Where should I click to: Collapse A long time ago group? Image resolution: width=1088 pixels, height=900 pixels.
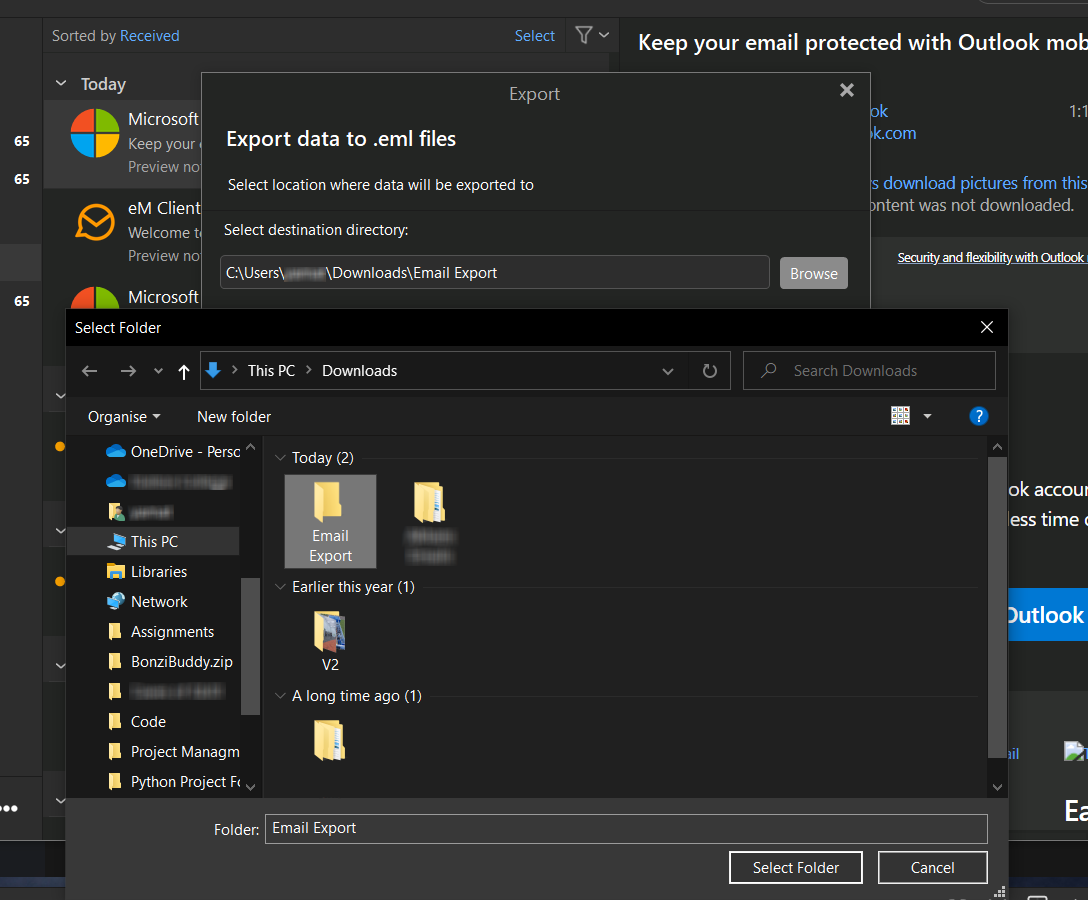[x=280, y=696]
